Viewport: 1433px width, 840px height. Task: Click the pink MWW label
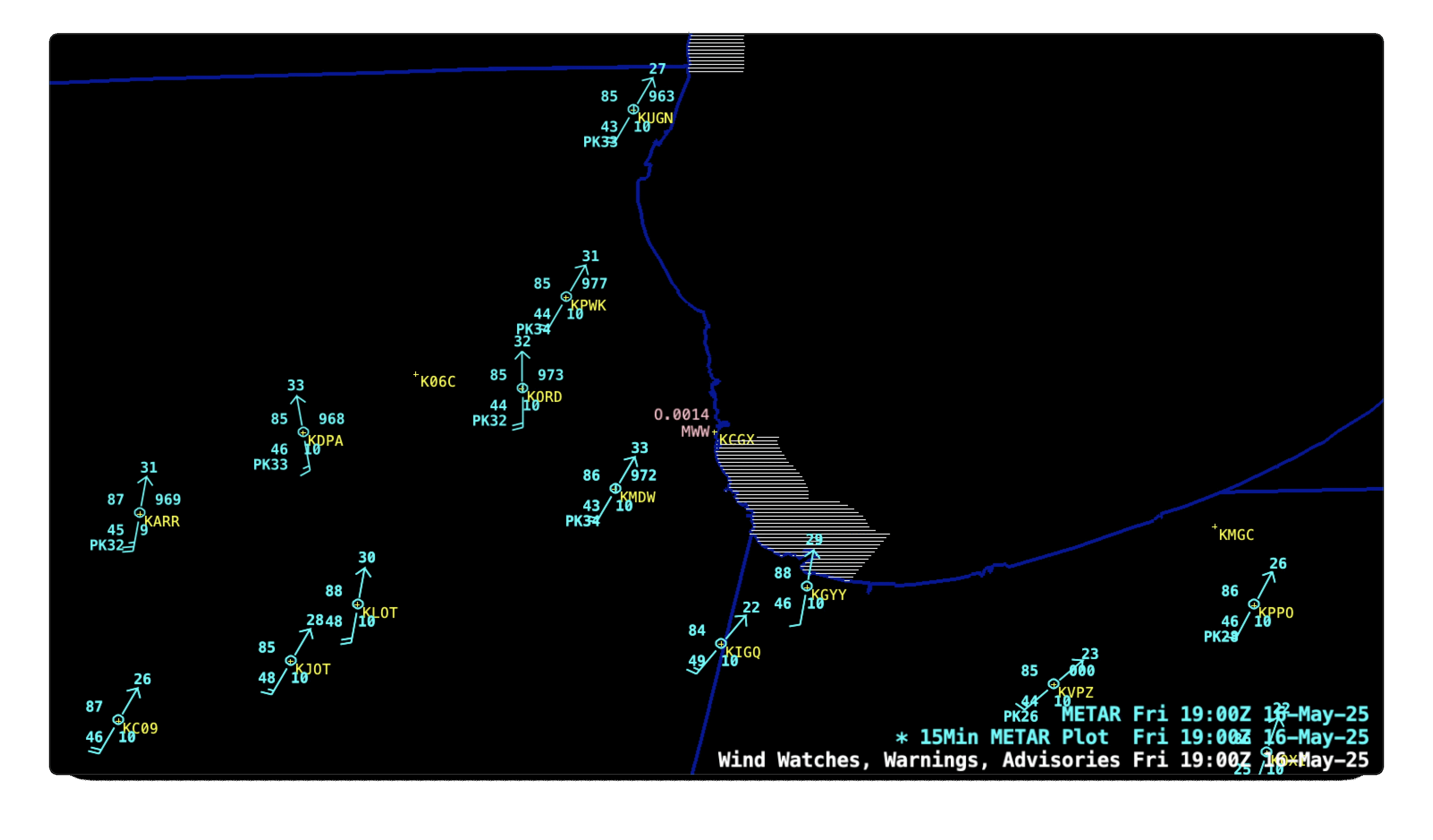[695, 431]
